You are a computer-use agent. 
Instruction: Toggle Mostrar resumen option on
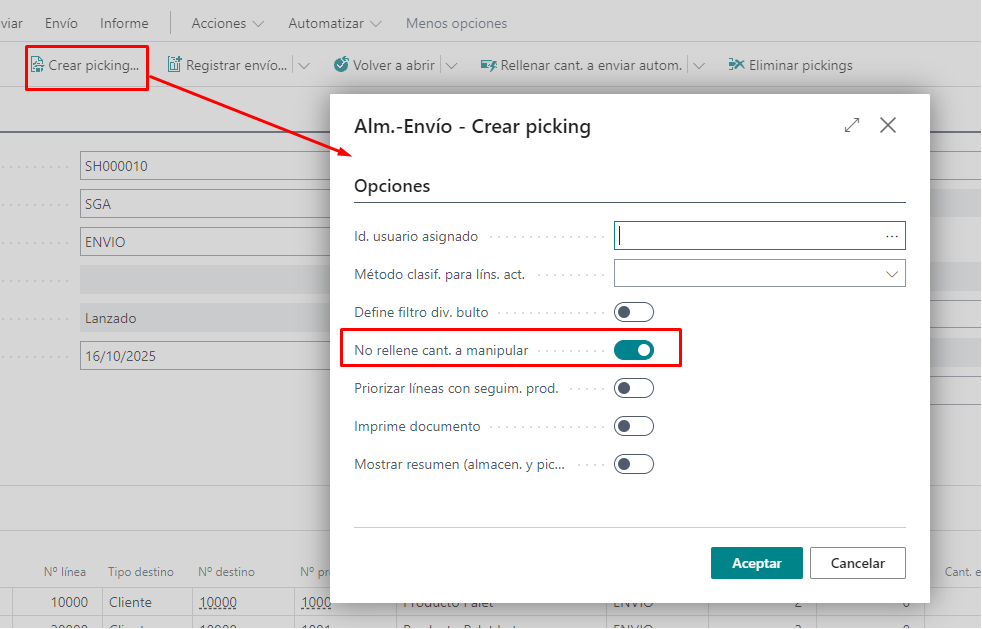[633, 464]
